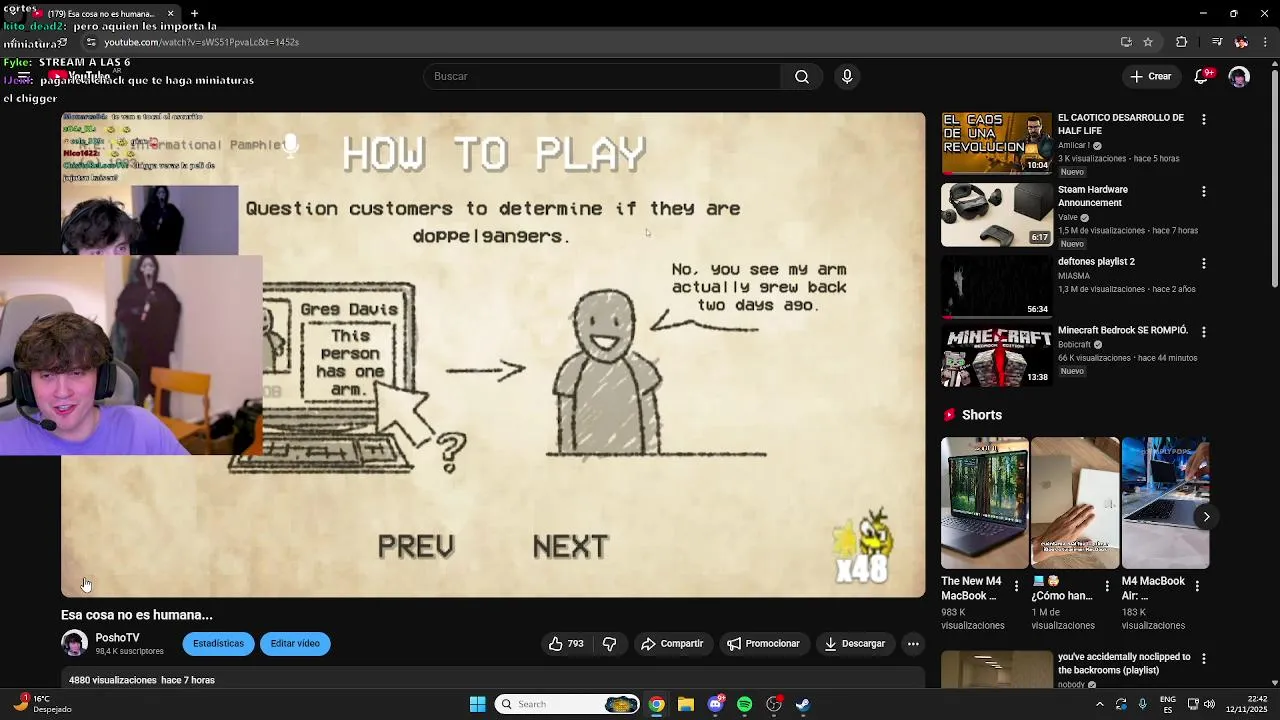Click the Promocionar button
Viewport: 1280px width, 720px height.
pyautogui.click(x=763, y=644)
